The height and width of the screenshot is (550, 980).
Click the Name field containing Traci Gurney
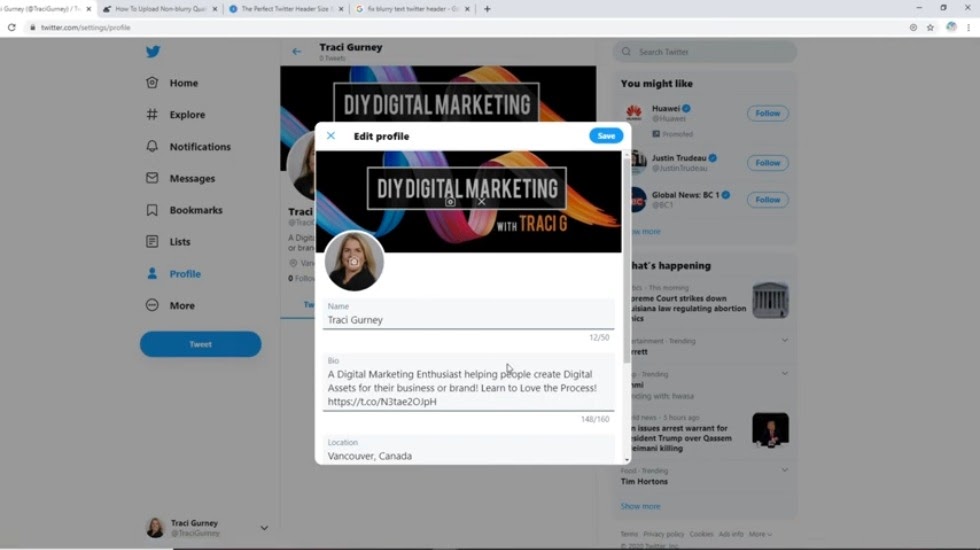pyautogui.click(x=468, y=320)
